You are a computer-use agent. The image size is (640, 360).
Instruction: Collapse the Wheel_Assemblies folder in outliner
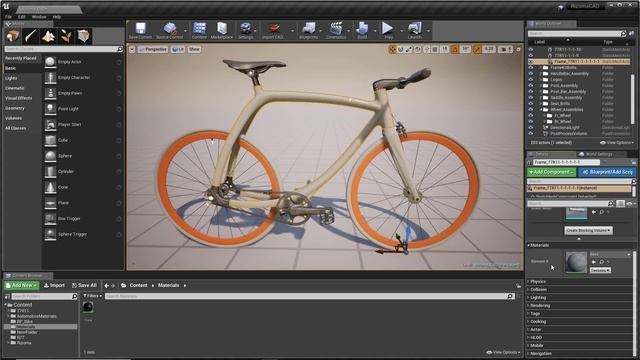point(541,109)
